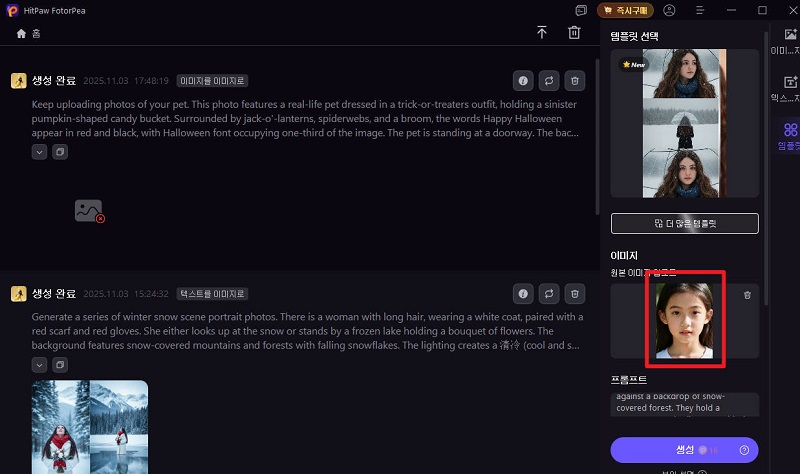Image resolution: width=800 pixels, height=474 pixels.
Task: Click the clear-all trash icon in header
Action: (x=574, y=33)
